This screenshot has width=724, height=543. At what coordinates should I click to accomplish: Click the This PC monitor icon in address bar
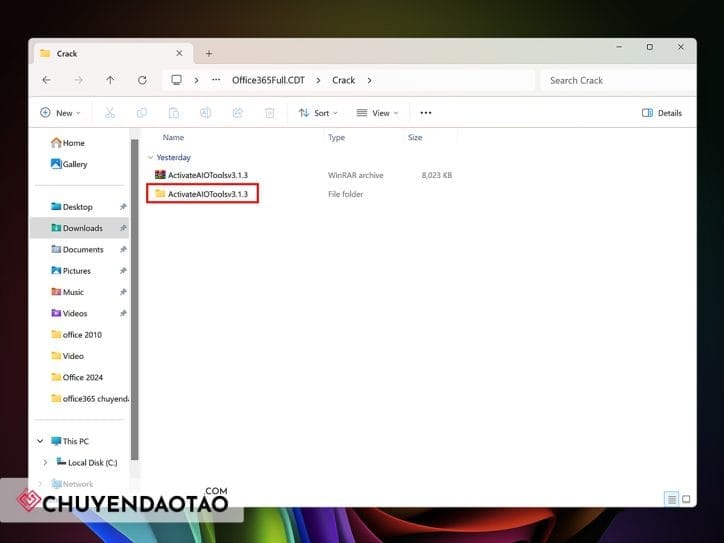point(176,80)
